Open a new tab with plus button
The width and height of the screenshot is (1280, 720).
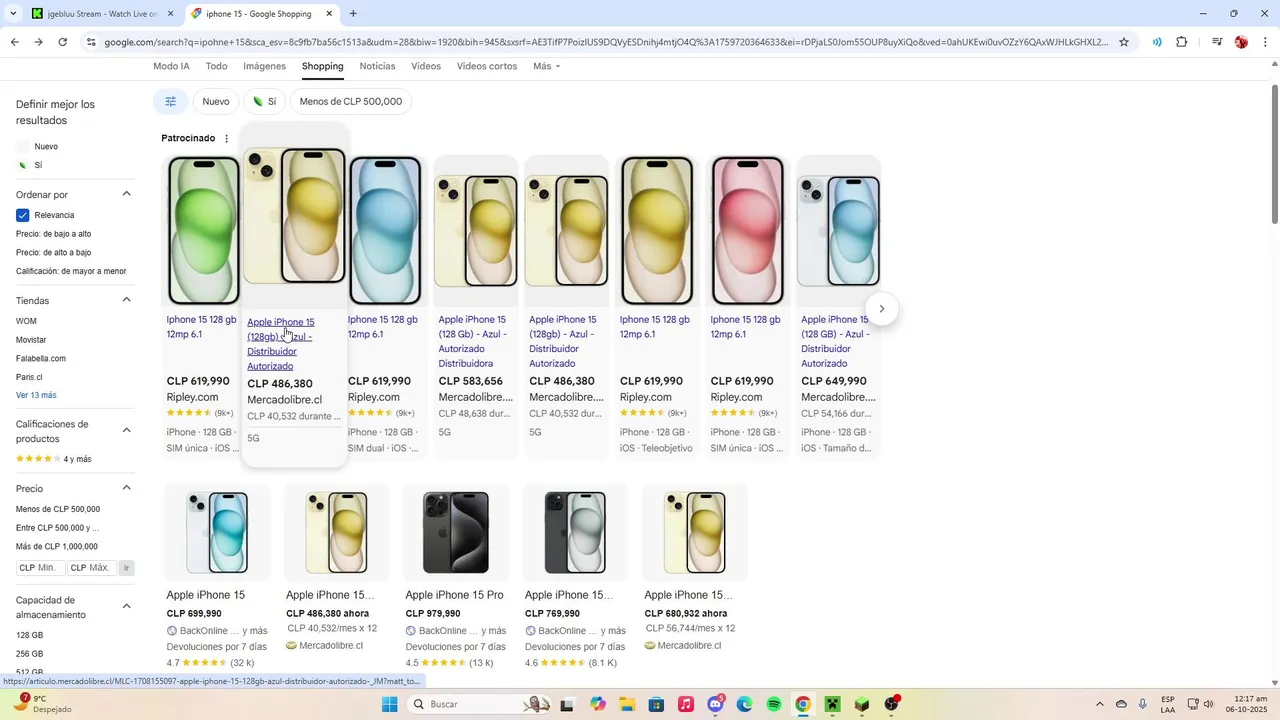[353, 14]
